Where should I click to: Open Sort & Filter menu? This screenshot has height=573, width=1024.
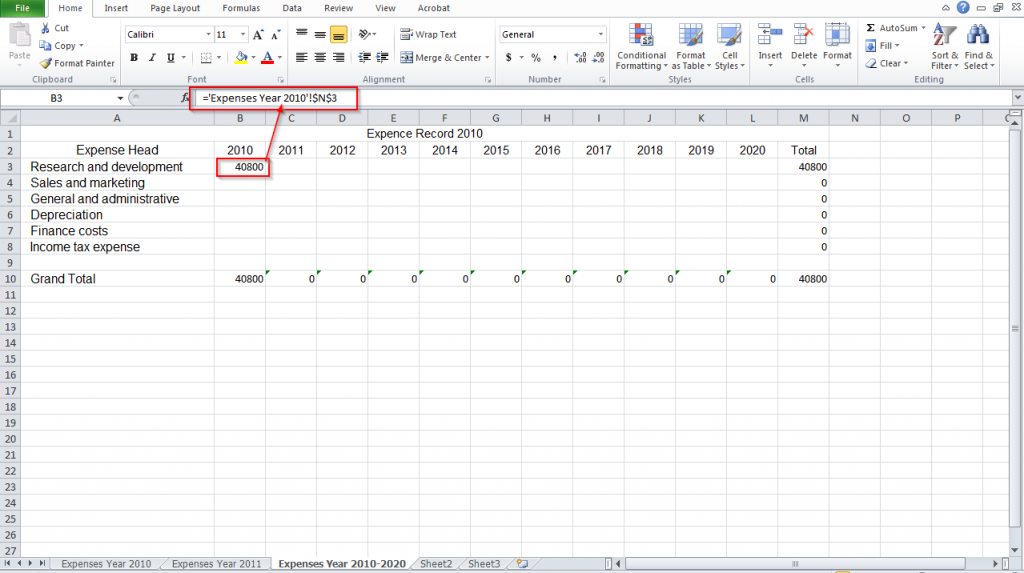pos(944,46)
